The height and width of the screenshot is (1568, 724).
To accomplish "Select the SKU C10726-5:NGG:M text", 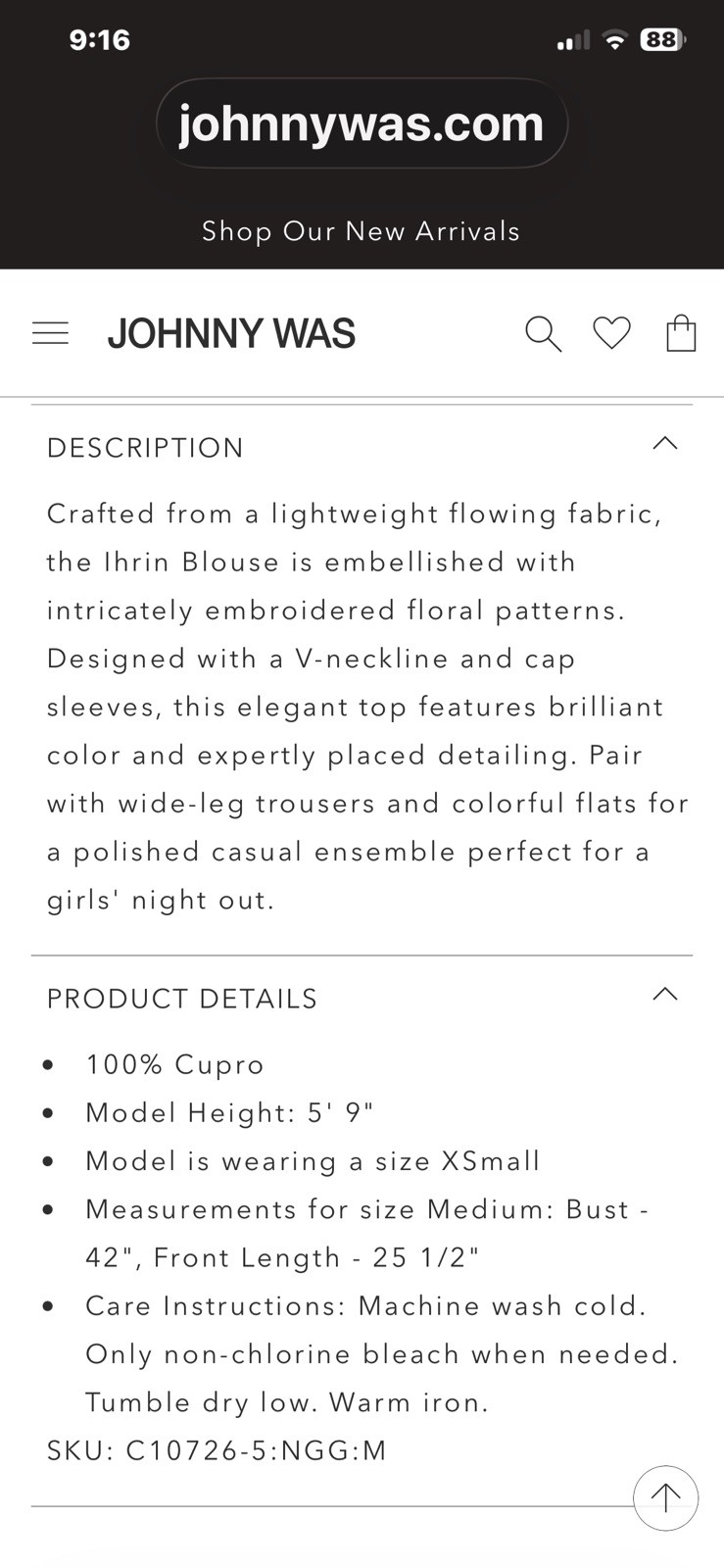I will pyautogui.click(x=217, y=1450).
